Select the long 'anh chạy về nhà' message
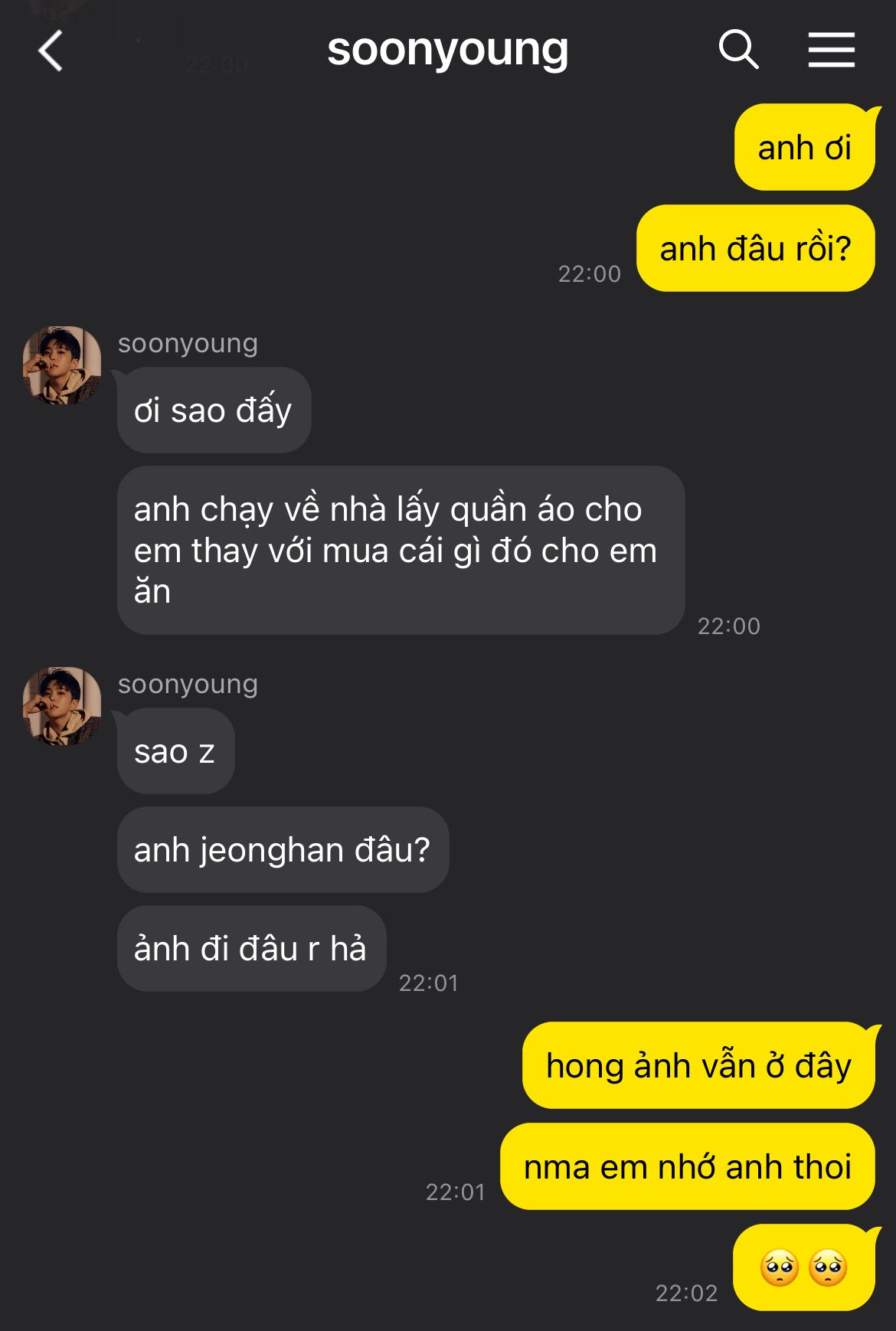The width and height of the screenshot is (896, 1331). coord(401,550)
